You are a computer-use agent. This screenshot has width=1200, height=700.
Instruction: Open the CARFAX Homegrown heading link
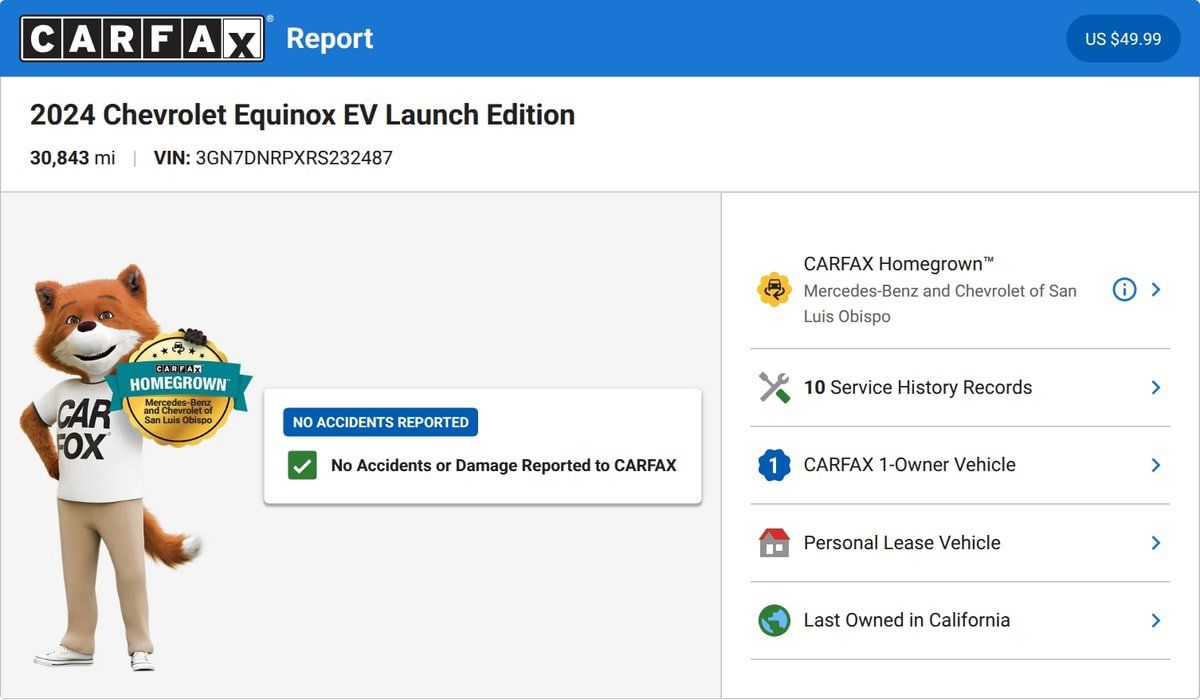[x=899, y=264]
